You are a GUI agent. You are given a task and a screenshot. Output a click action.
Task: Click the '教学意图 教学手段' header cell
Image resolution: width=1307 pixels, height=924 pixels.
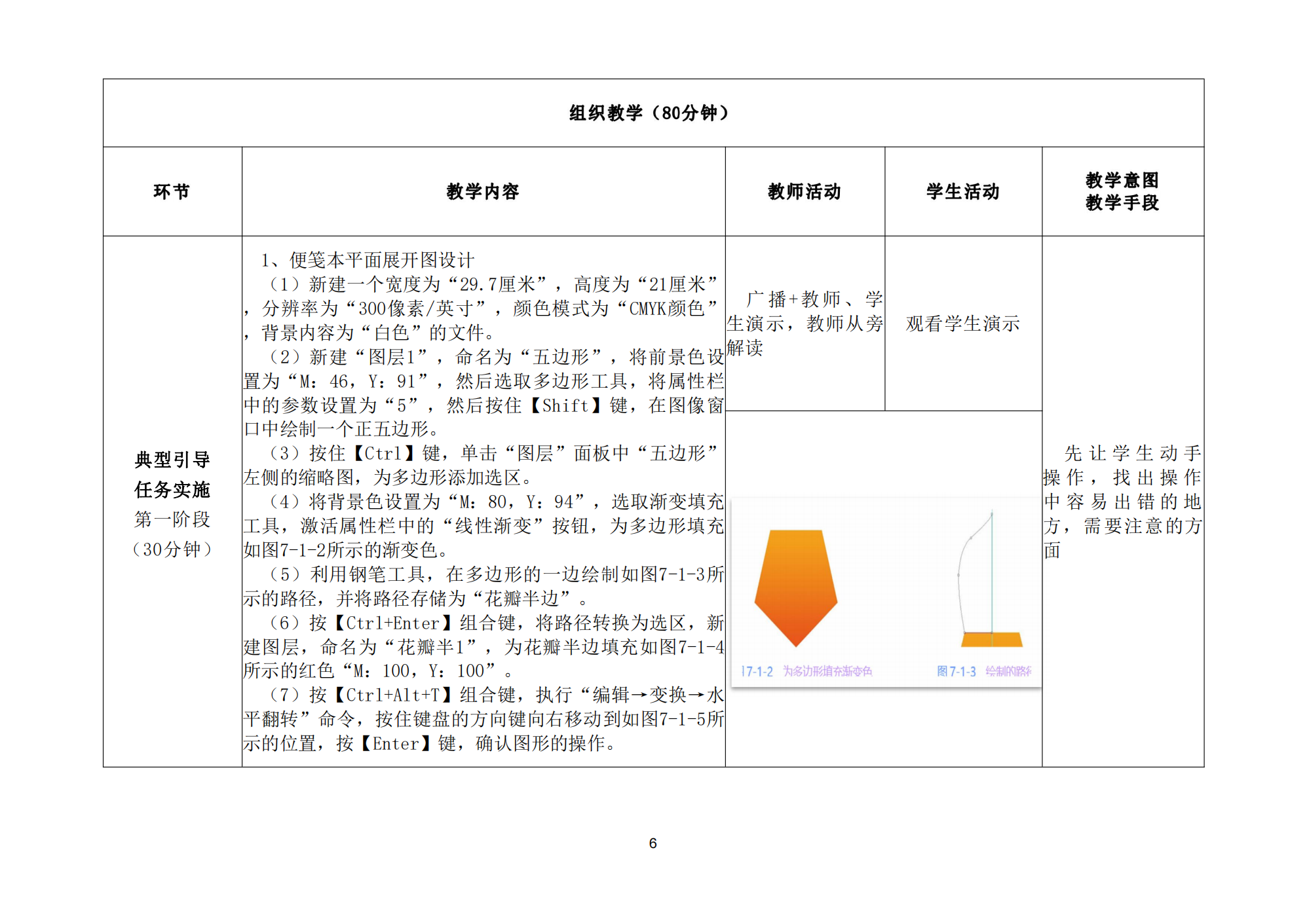click(x=1122, y=191)
